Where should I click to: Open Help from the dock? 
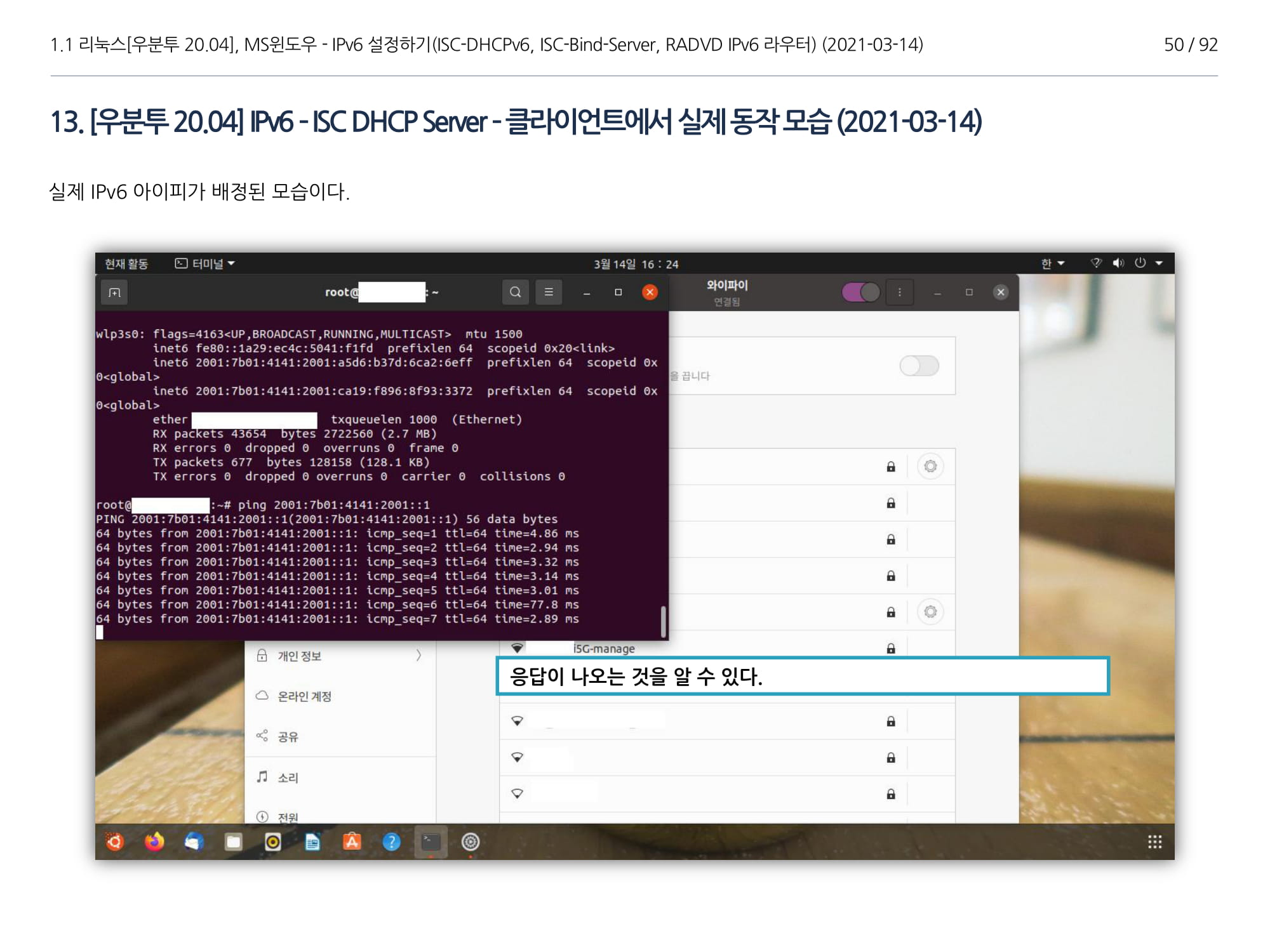391,842
